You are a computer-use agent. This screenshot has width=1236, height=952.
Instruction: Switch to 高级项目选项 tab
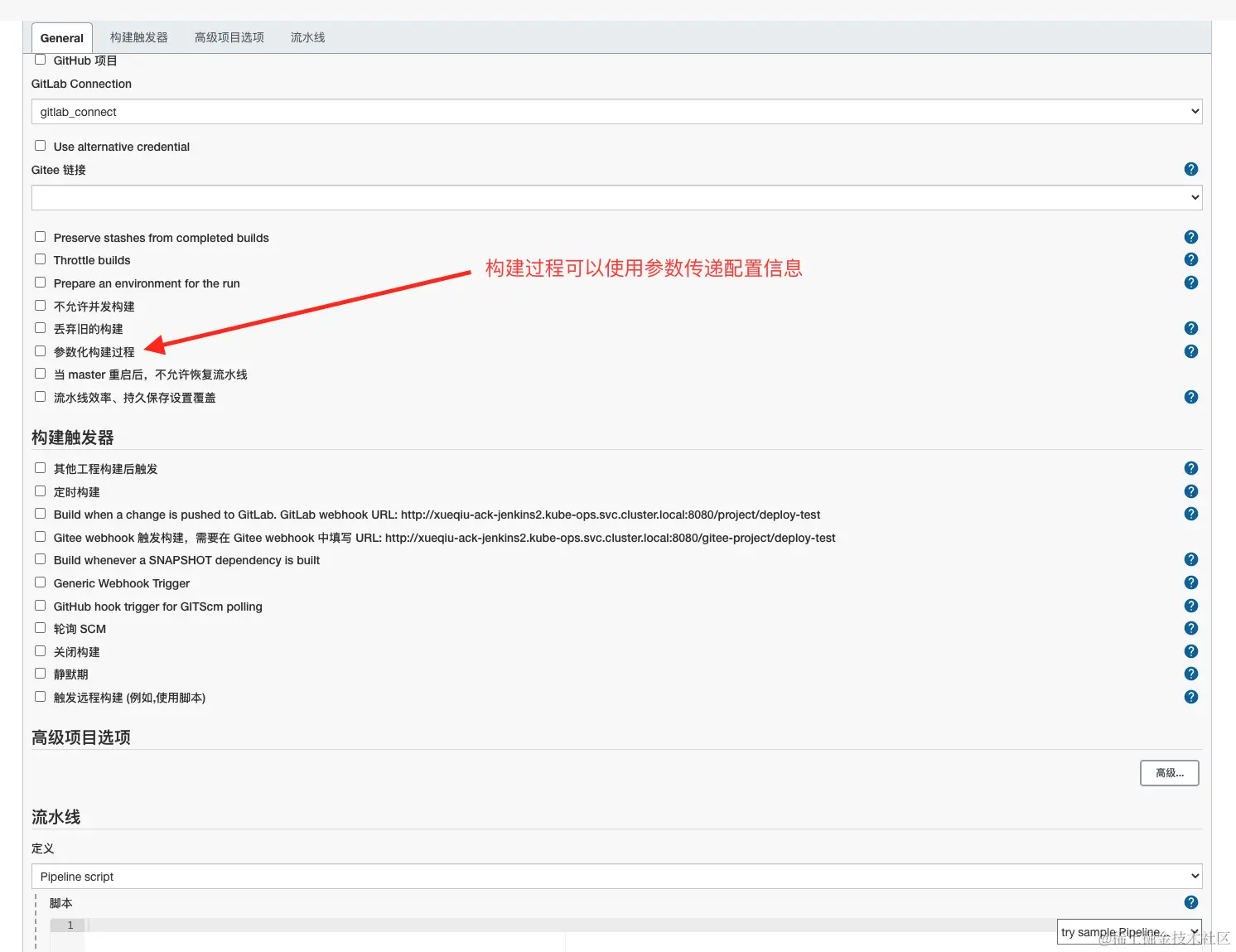point(229,38)
